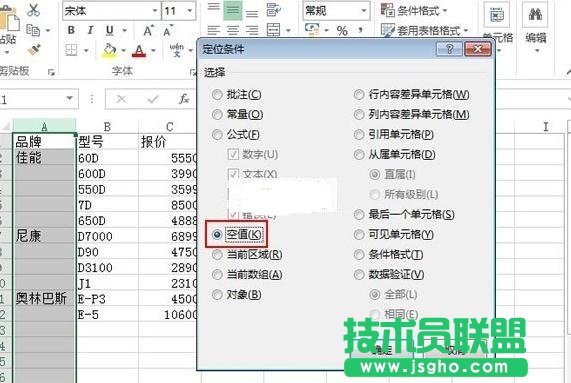571x383 pixels.
Task: Click cell containing D7000
Action: [107, 236]
